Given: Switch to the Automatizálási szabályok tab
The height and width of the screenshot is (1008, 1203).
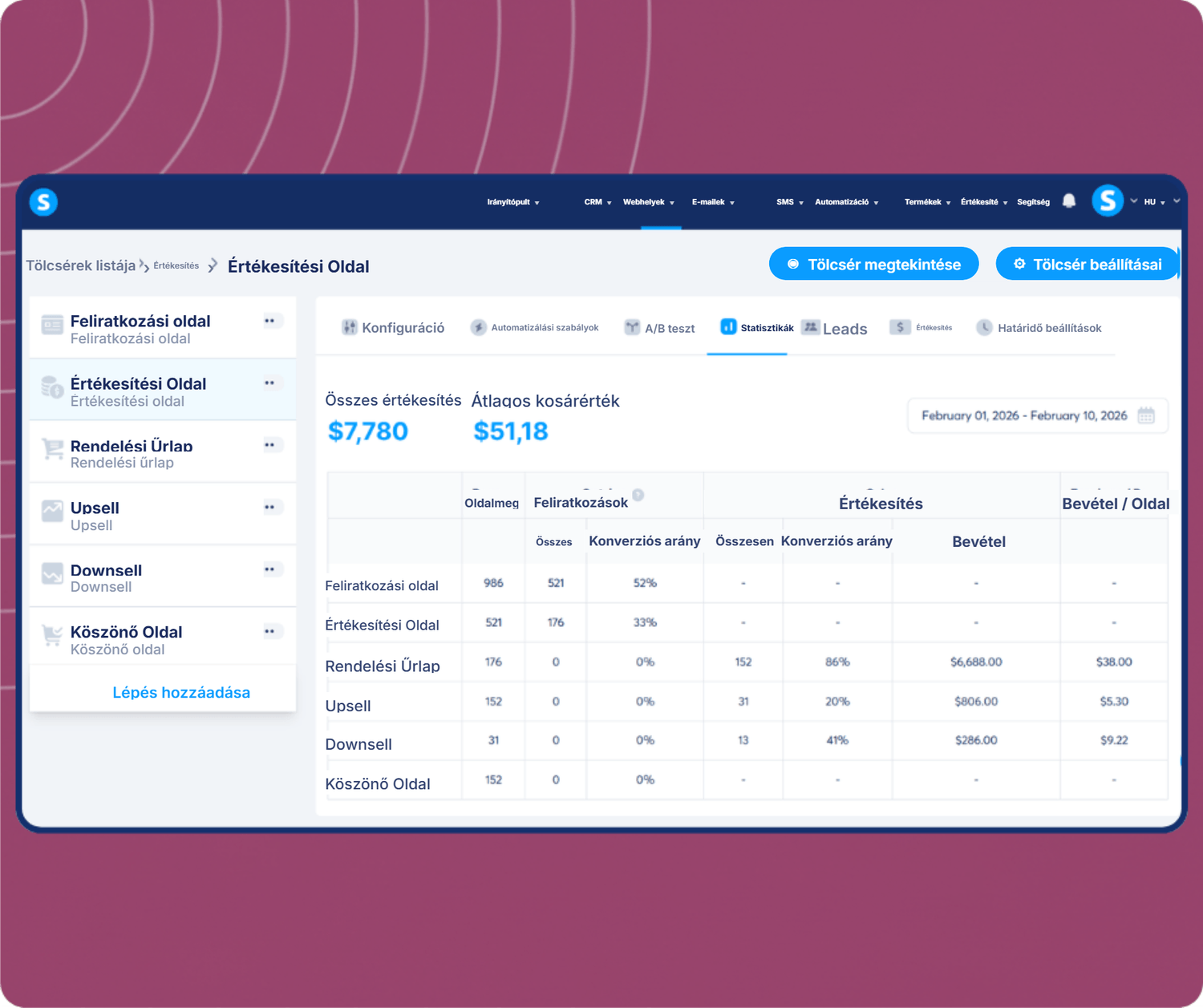Looking at the screenshot, I should tap(535, 328).
